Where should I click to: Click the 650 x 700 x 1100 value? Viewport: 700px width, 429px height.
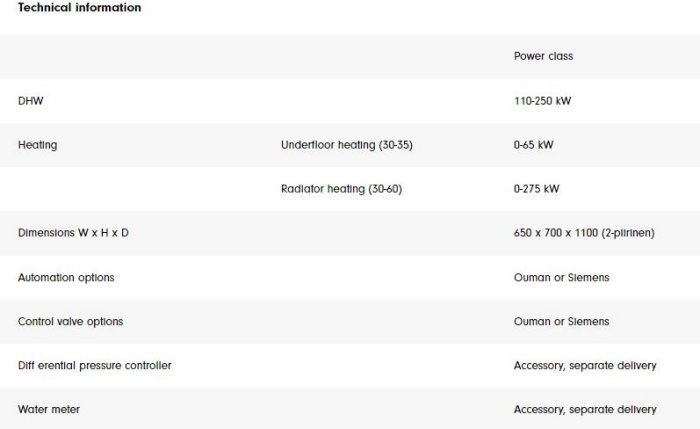[x=557, y=233]
